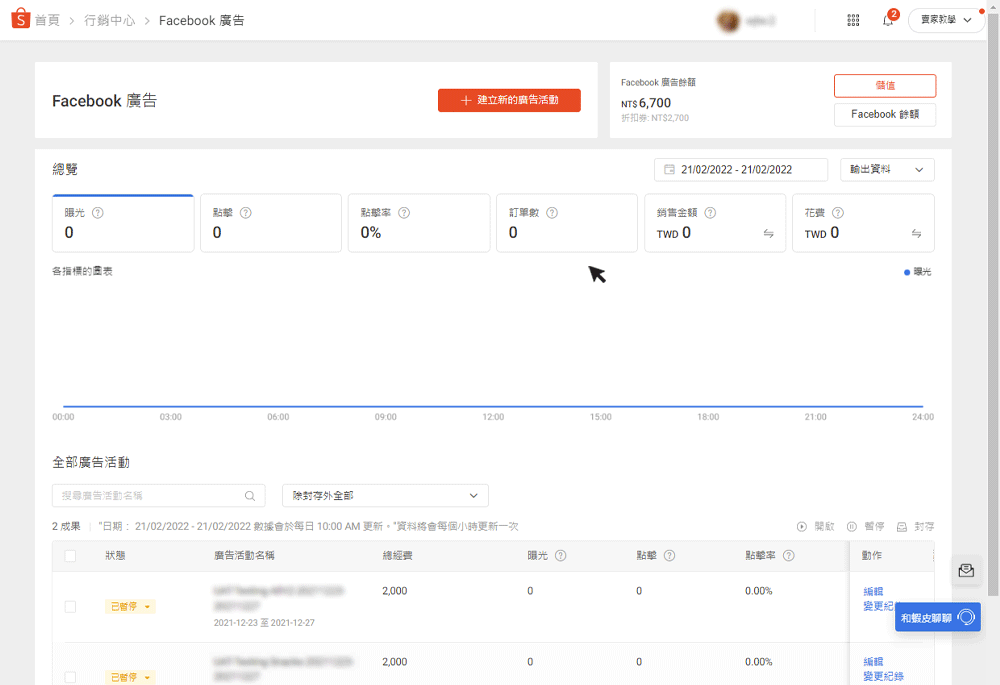Select the 花費 metric card
Viewport: 1000px width, 685px height.
click(864, 223)
